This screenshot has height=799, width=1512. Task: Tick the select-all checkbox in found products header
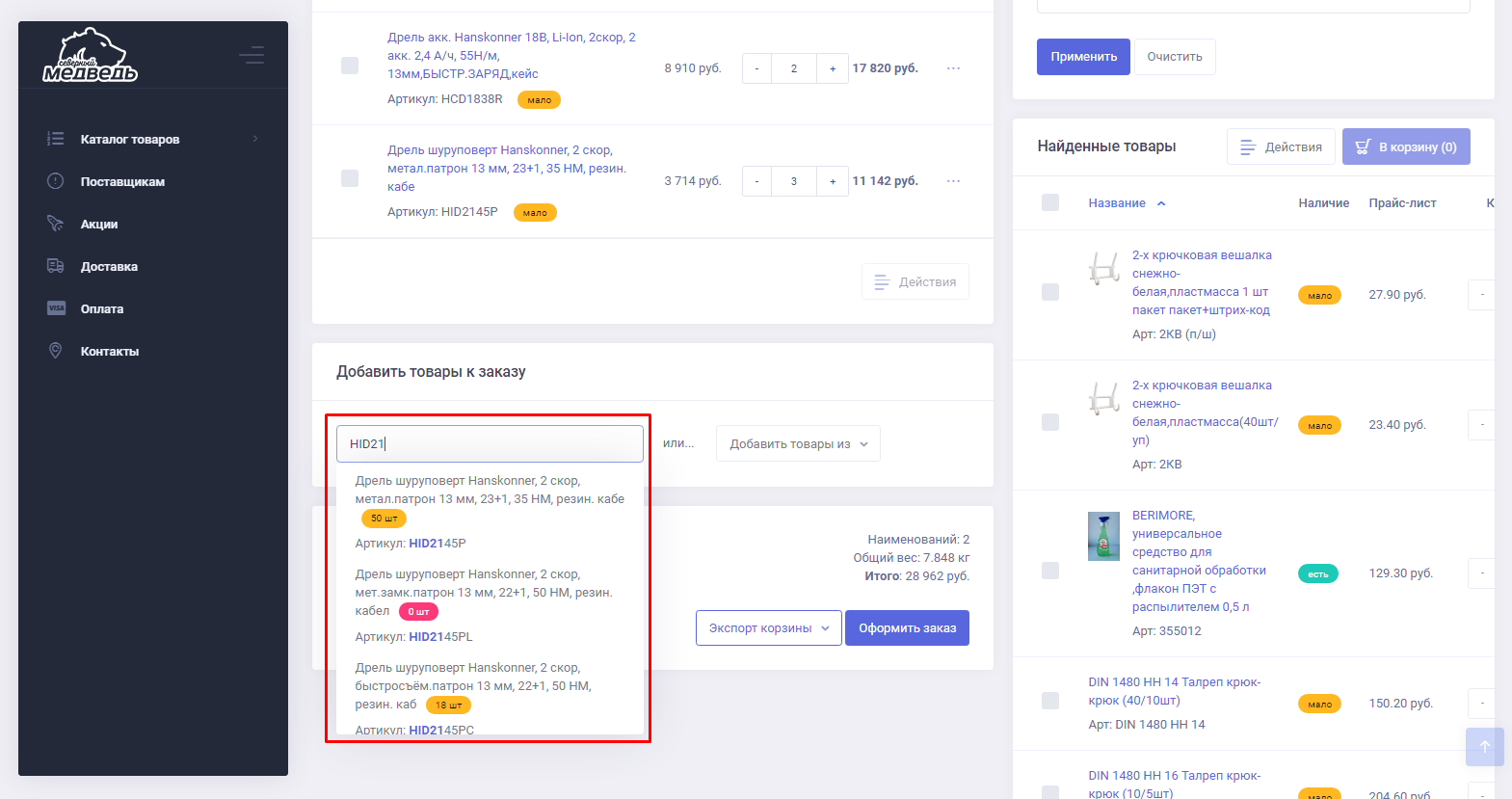click(1050, 202)
